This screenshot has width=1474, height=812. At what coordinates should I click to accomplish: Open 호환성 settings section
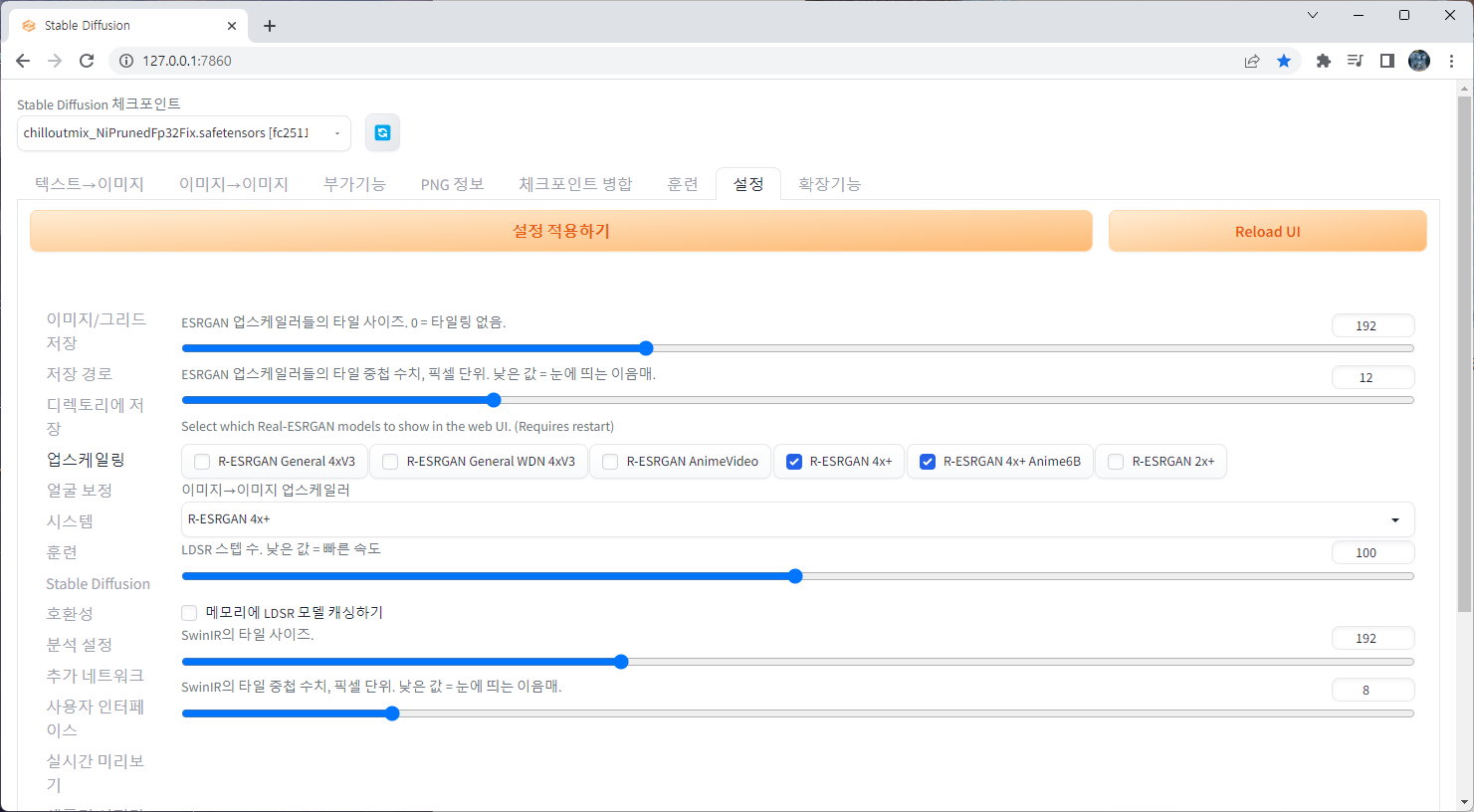[70, 614]
